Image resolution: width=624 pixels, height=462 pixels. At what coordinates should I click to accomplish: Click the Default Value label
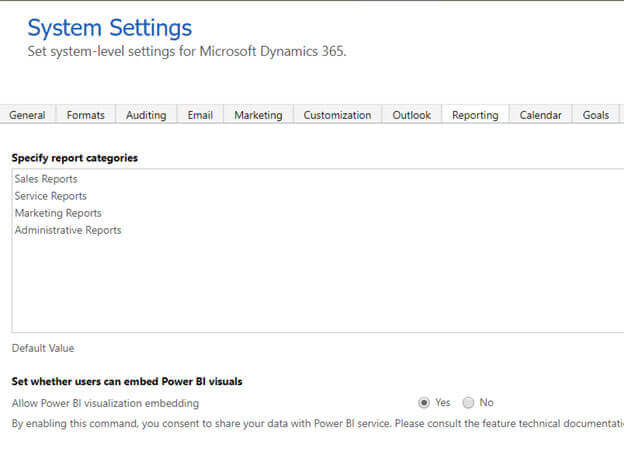pos(43,348)
